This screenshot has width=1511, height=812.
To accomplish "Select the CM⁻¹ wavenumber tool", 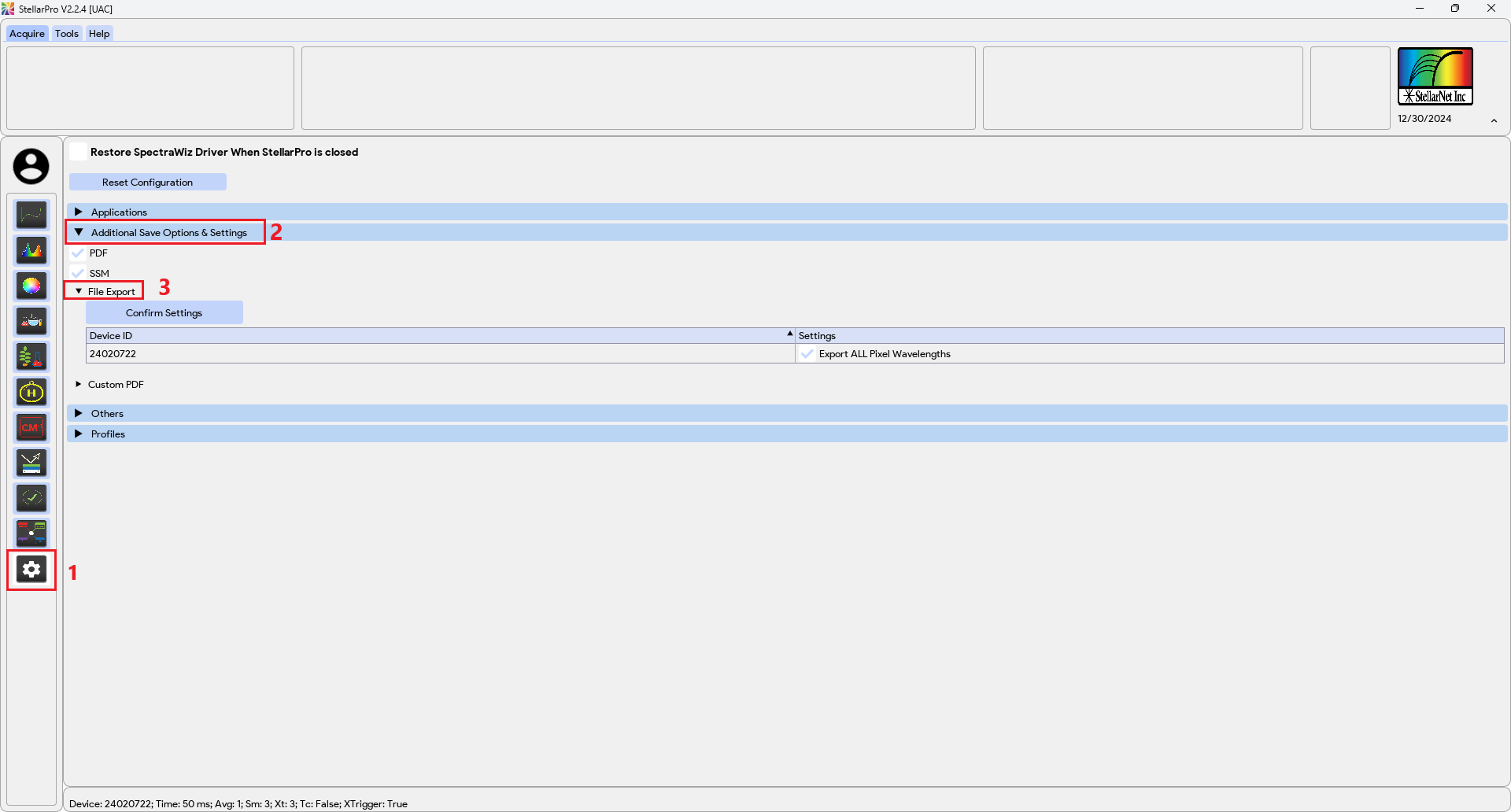I will 31,427.
